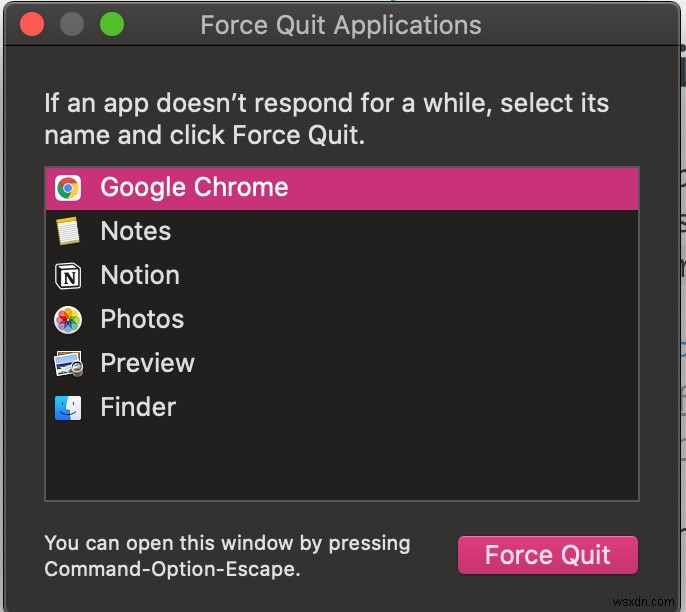Click empty area below Finder in list

point(340,462)
